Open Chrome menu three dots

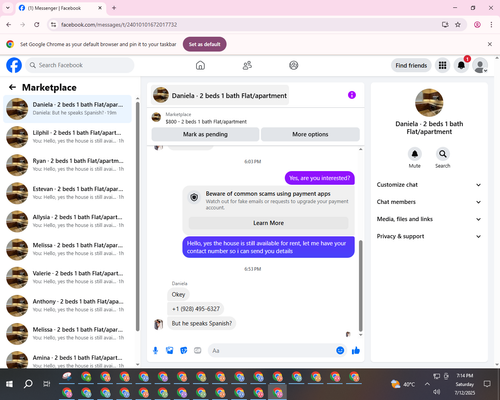pyautogui.click(x=491, y=25)
